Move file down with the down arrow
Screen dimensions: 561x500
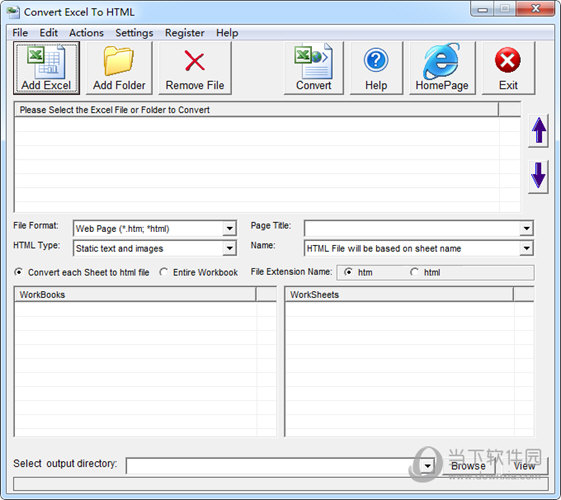[x=538, y=176]
